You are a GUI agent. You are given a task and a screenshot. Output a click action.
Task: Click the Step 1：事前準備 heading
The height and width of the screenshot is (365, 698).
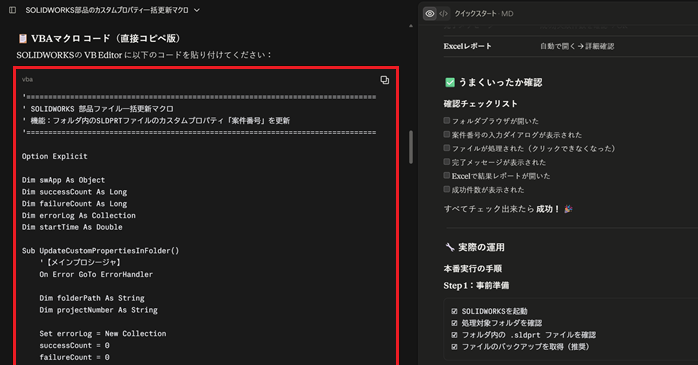pyautogui.click(x=476, y=285)
